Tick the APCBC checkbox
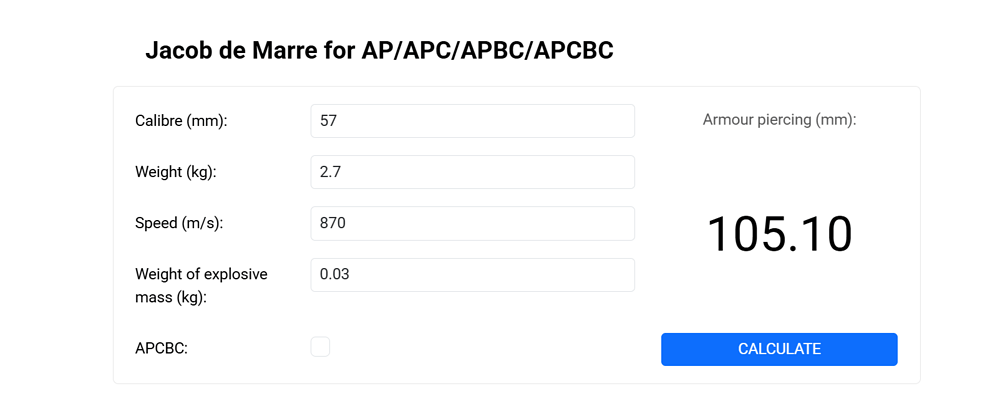Viewport: 1000px width, 404px height. pyautogui.click(x=320, y=347)
